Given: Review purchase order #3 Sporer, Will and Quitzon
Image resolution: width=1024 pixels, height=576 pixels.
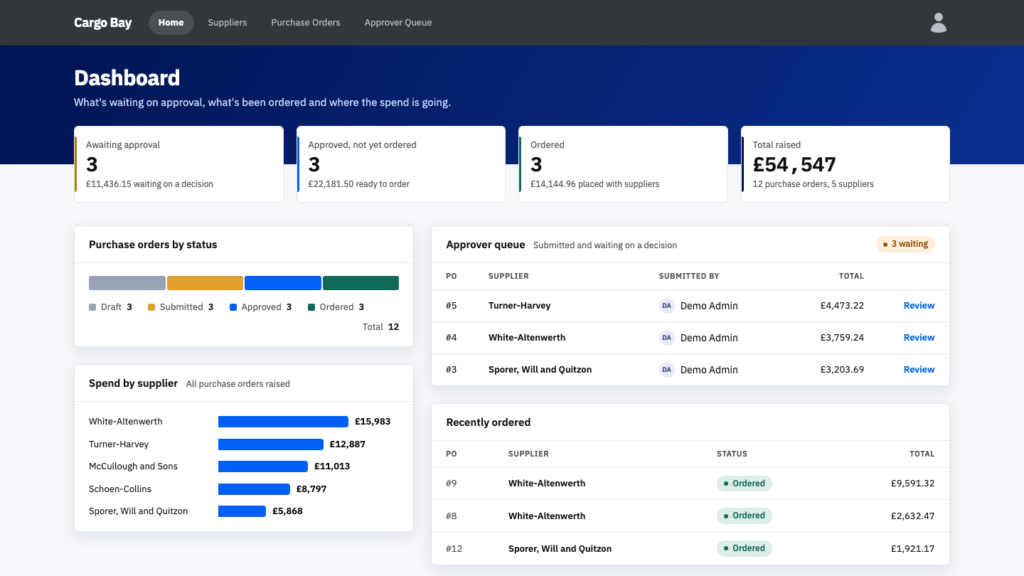Looking at the screenshot, I should click(919, 370).
